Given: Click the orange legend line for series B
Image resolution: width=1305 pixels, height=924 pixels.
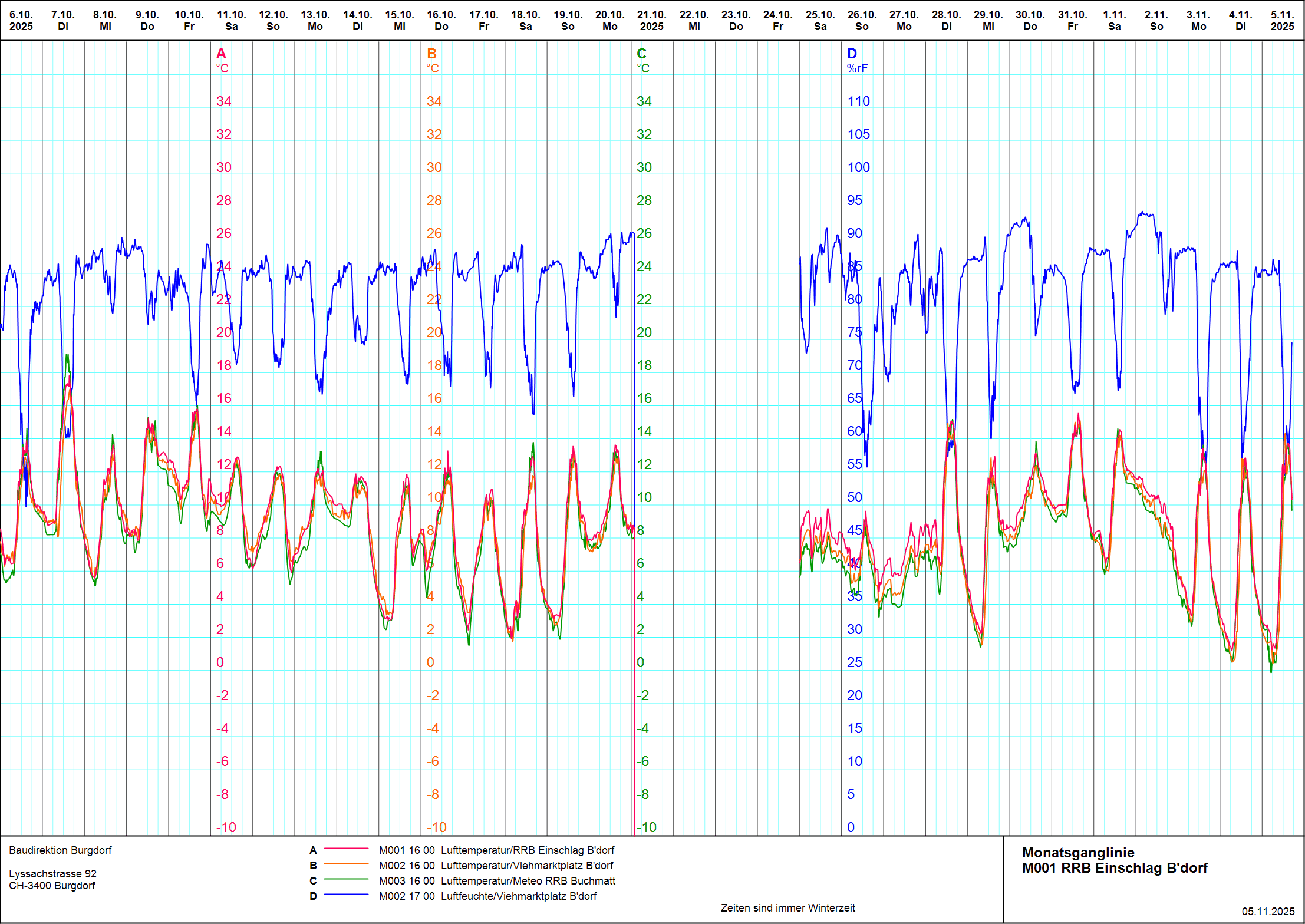Looking at the screenshot, I should [346, 864].
